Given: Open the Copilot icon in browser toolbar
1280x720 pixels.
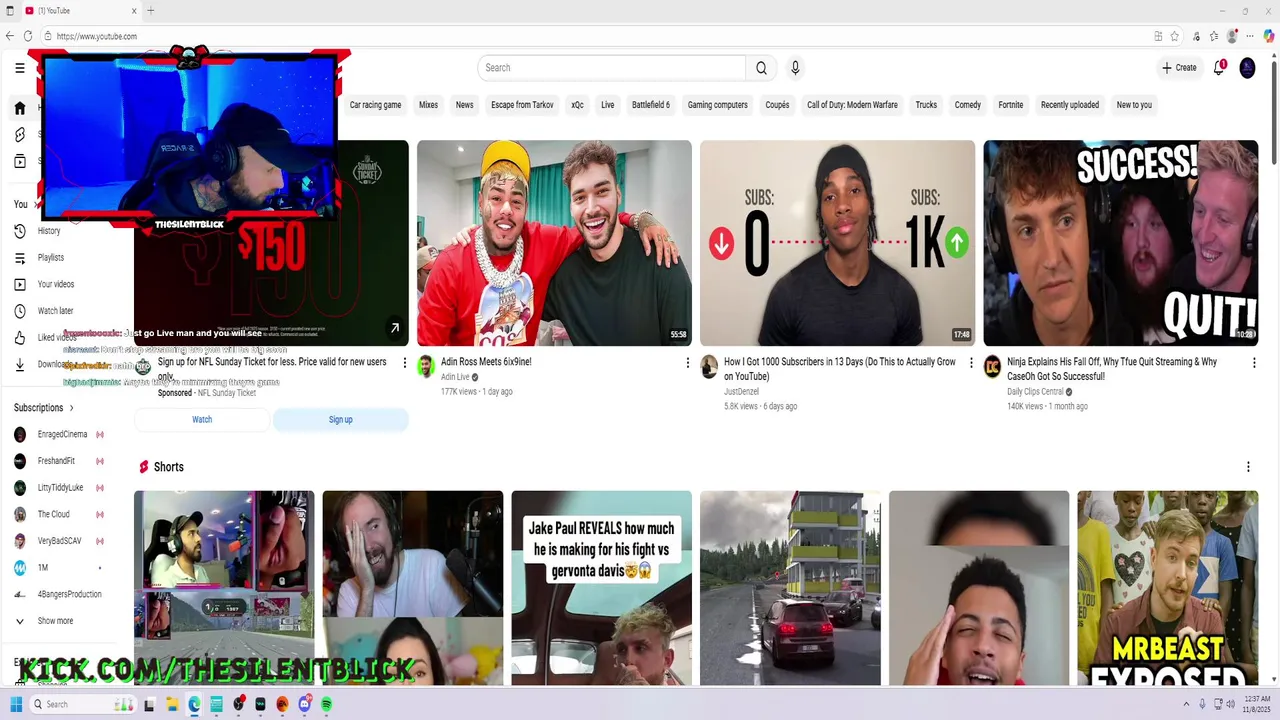Looking at the screenshot, I should [1269, 36].
